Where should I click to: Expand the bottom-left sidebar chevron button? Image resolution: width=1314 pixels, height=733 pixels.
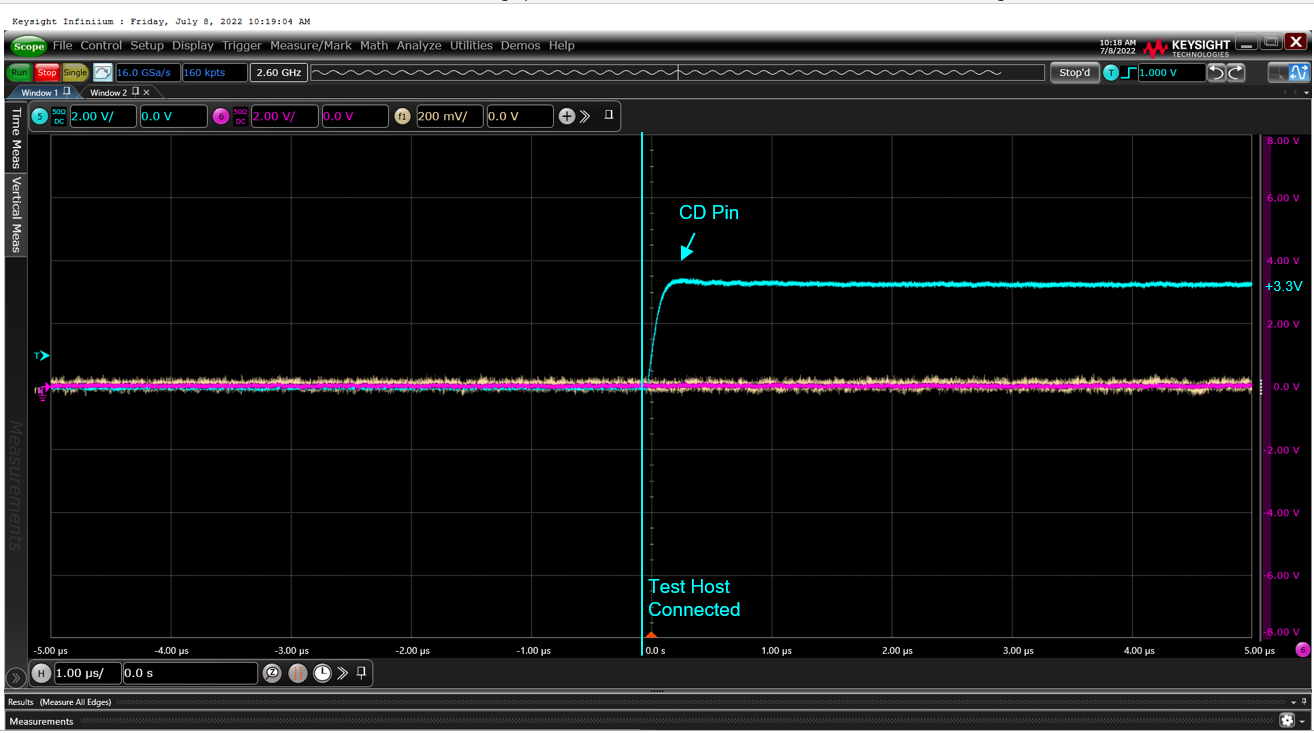point(15,677)
